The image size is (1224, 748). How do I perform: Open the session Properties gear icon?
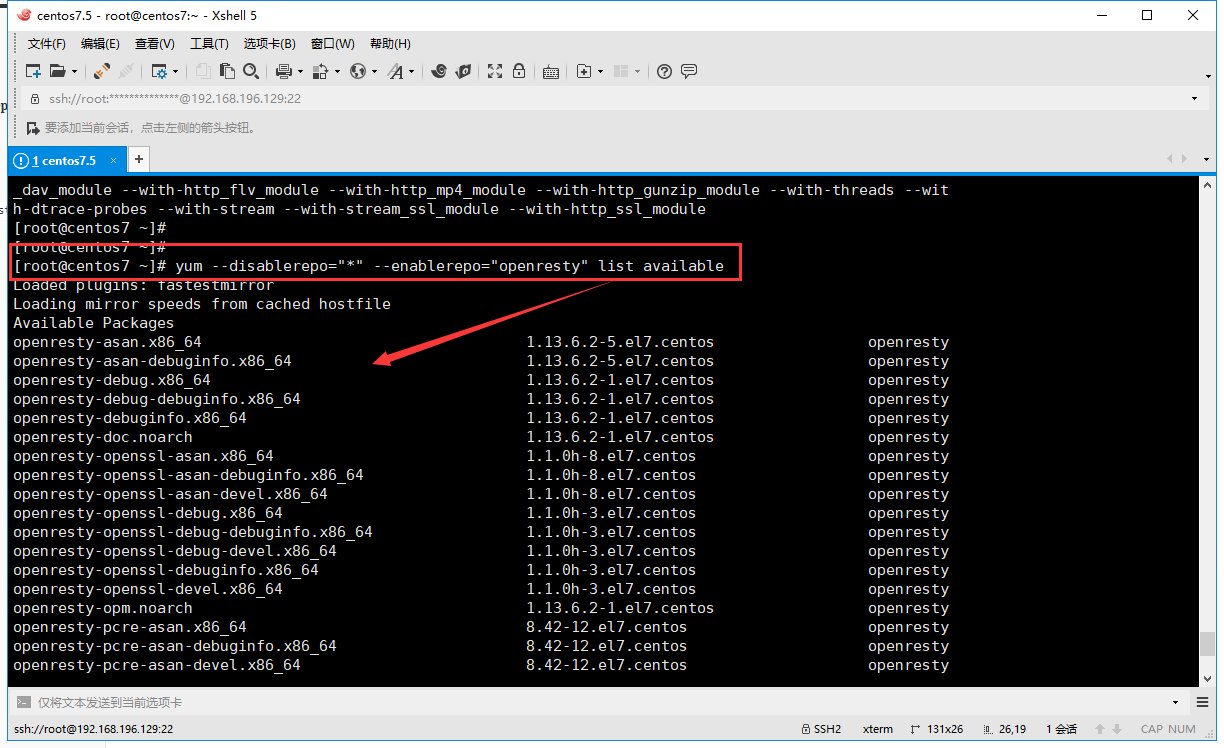pyautogui.click(x=159, y=71)
